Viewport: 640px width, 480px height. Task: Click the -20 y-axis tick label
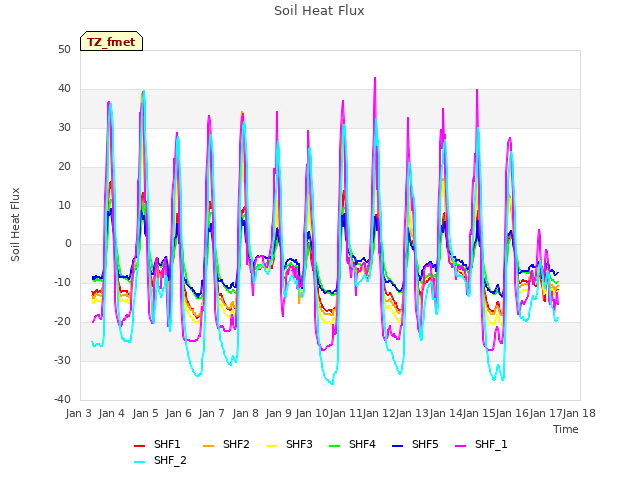tap(62, 322)
